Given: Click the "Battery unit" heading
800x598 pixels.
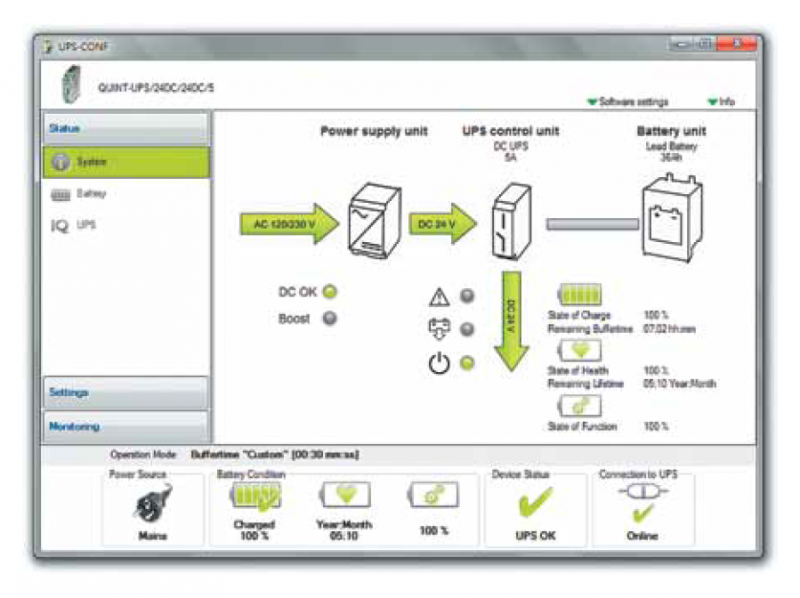Looking at the screenshot, I should tap(671, 131).
